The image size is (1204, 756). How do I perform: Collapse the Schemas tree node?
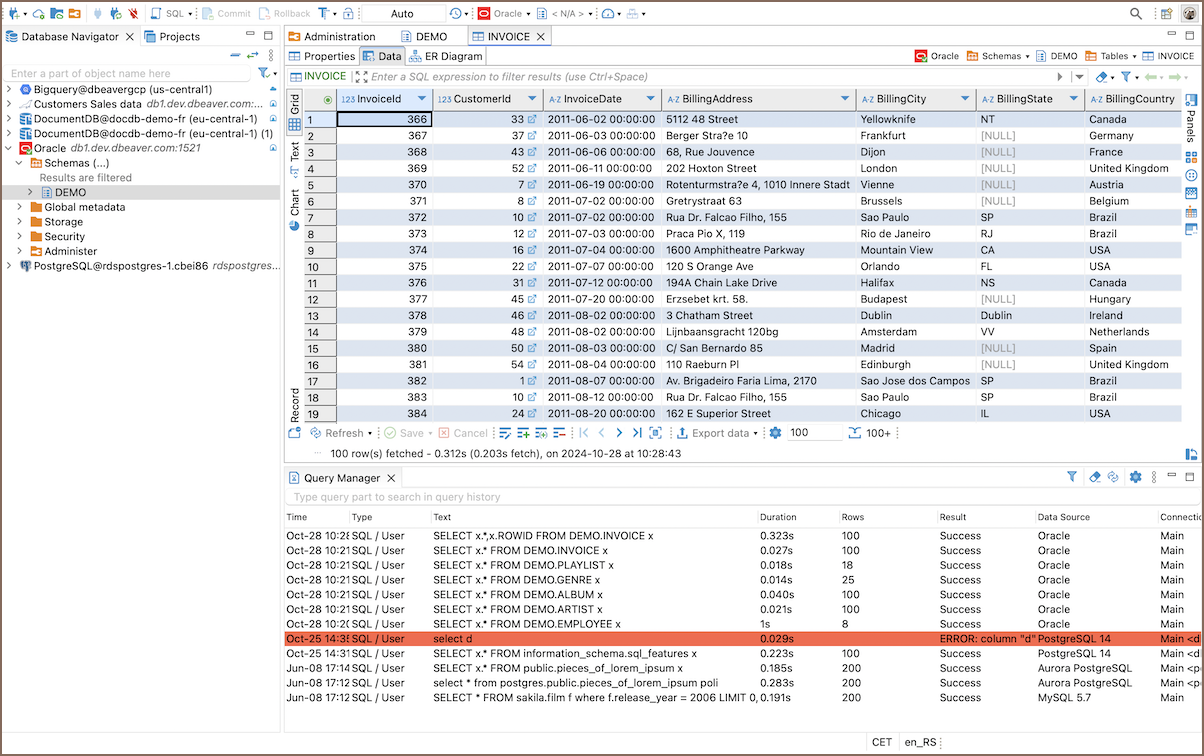pyautogui.click(x=20, y=163)
